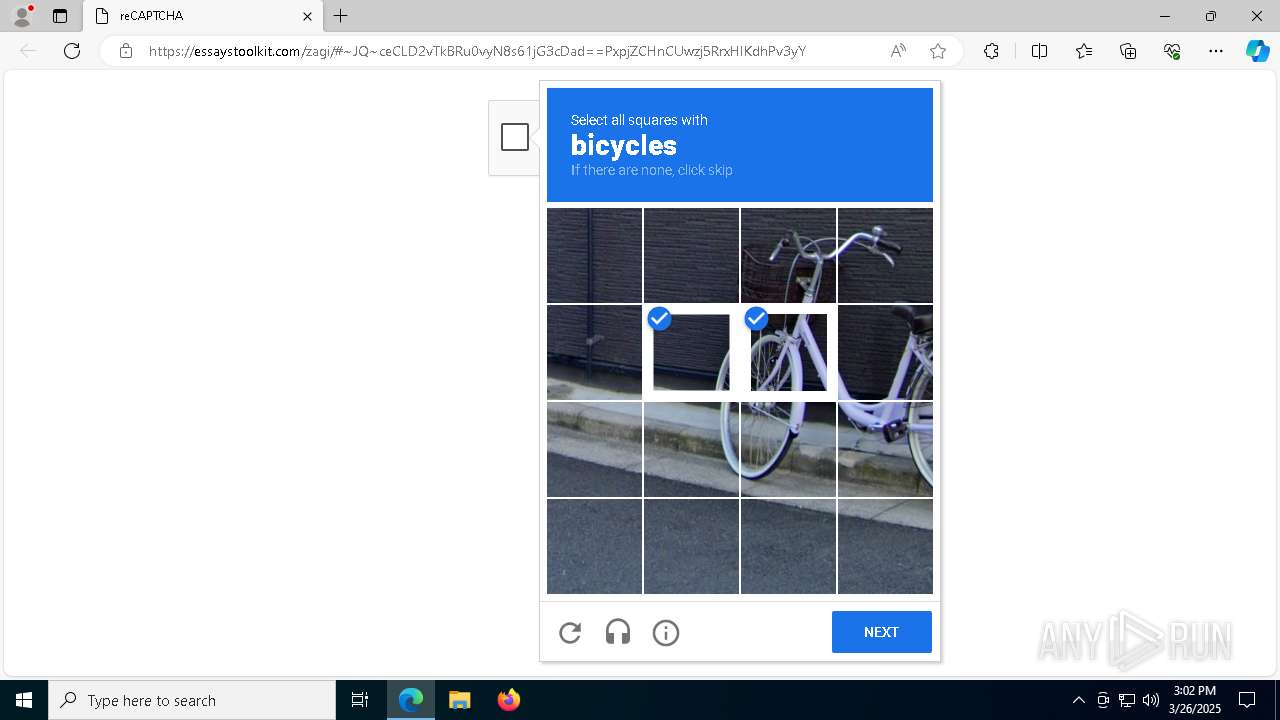
Task: Close the reCAPTCHA tab
Action: click(x=307, y=16)
